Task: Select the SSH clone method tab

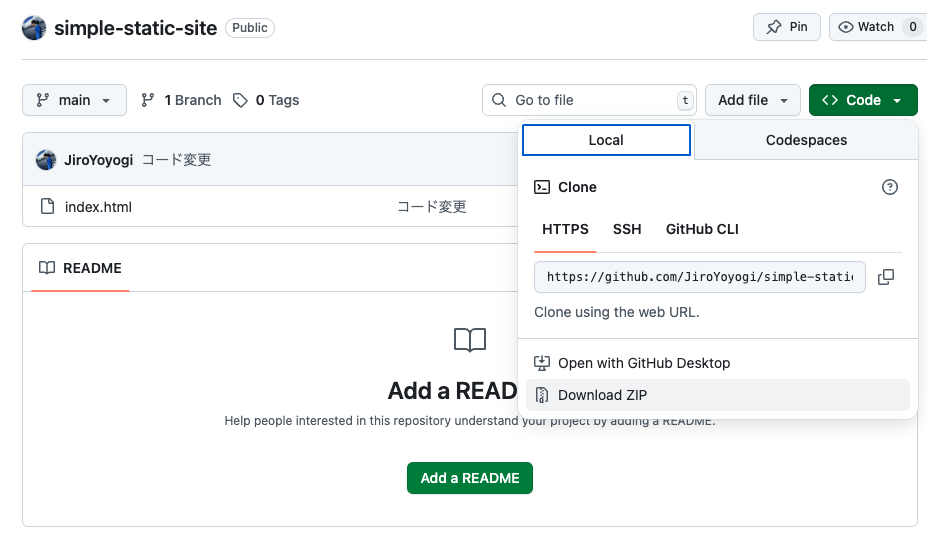Action: 627,229
